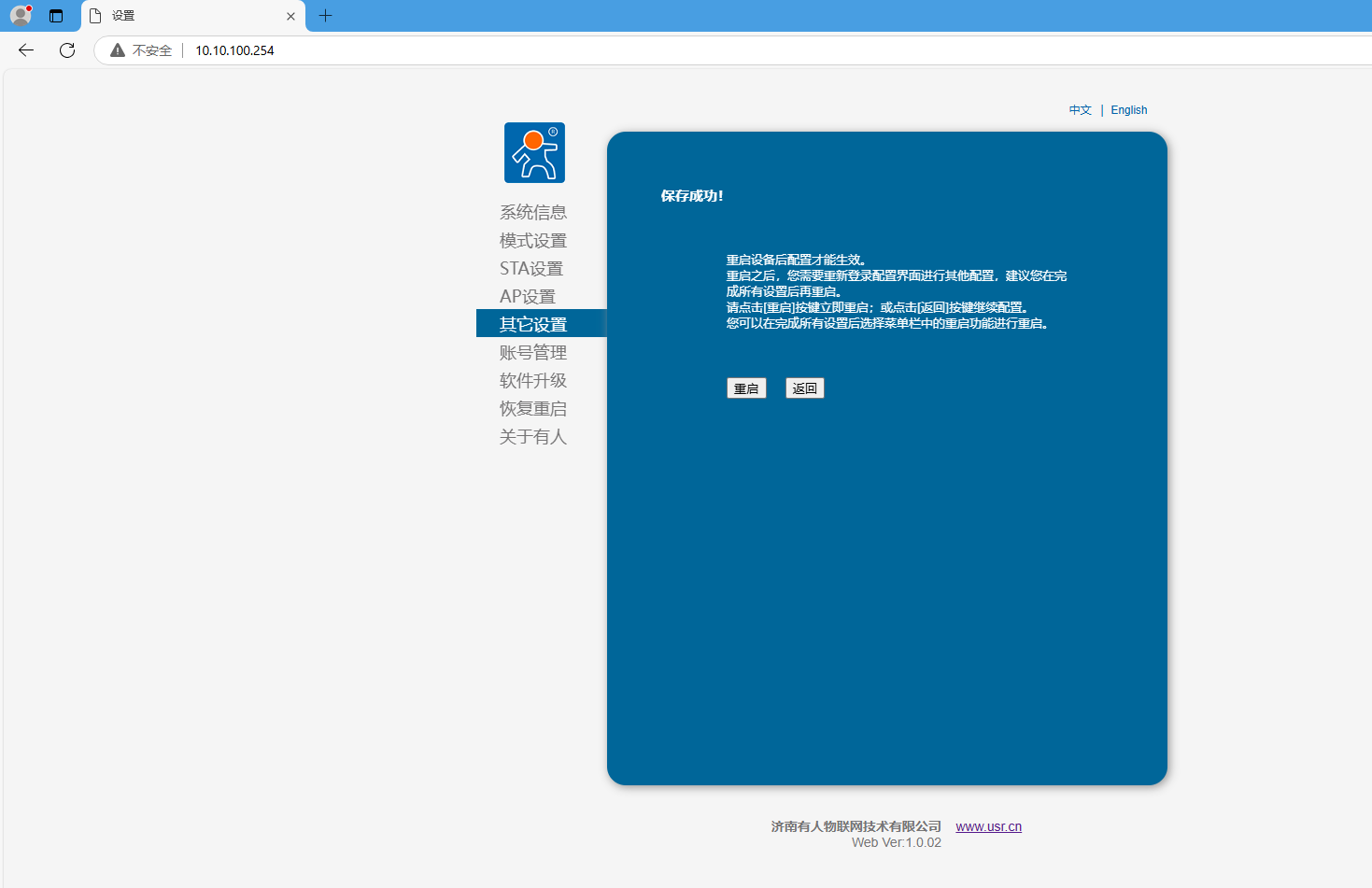Select the highlighted 其它设置 item
Image resolution: width=1372 pixels, height=888 pixels.
coord(533,324)
